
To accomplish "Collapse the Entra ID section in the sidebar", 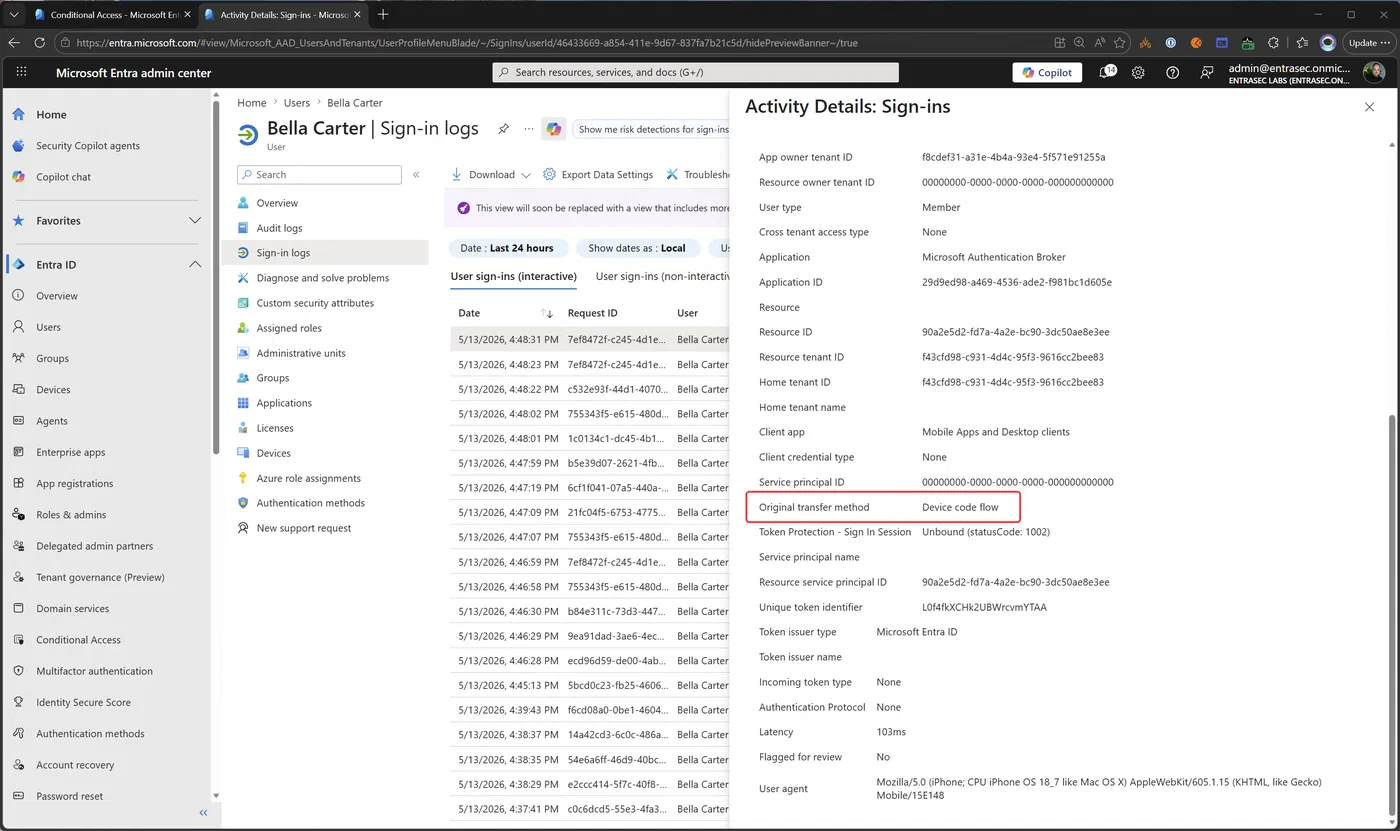I will pyautogui.click(x=195, y=265).
